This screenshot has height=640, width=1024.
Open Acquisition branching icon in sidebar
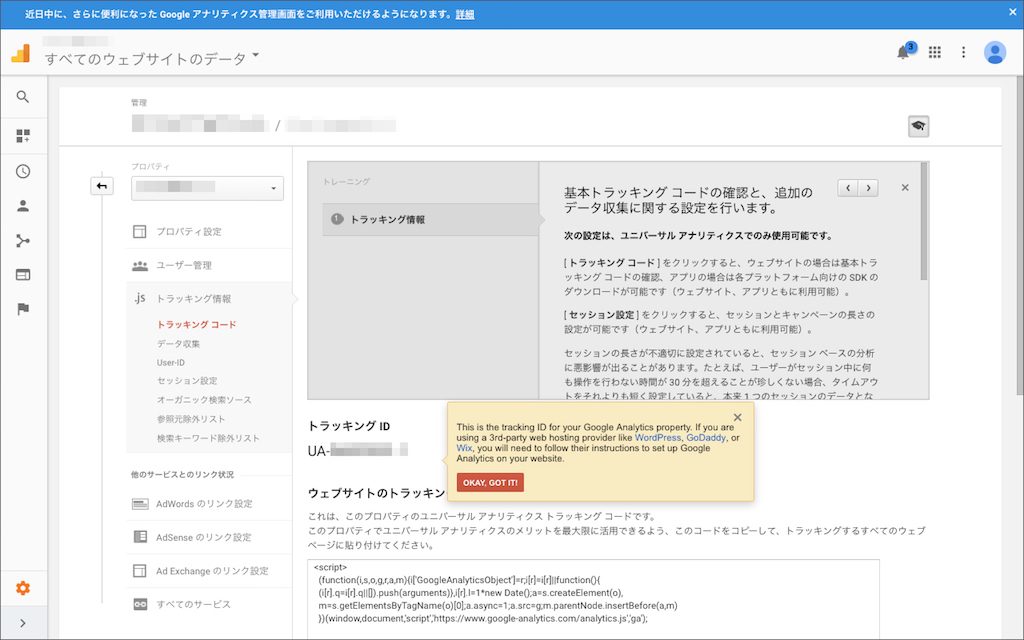(x=23, y=241)
